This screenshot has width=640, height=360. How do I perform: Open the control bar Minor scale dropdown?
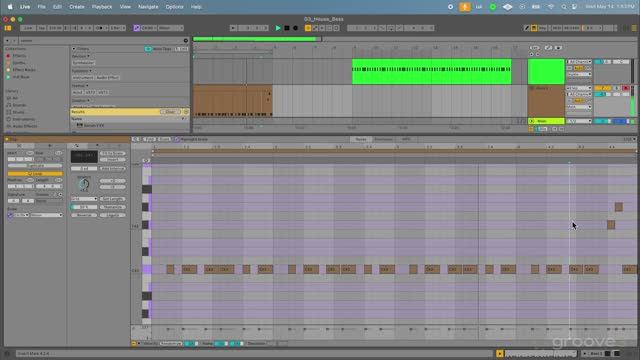coord(171,28)
